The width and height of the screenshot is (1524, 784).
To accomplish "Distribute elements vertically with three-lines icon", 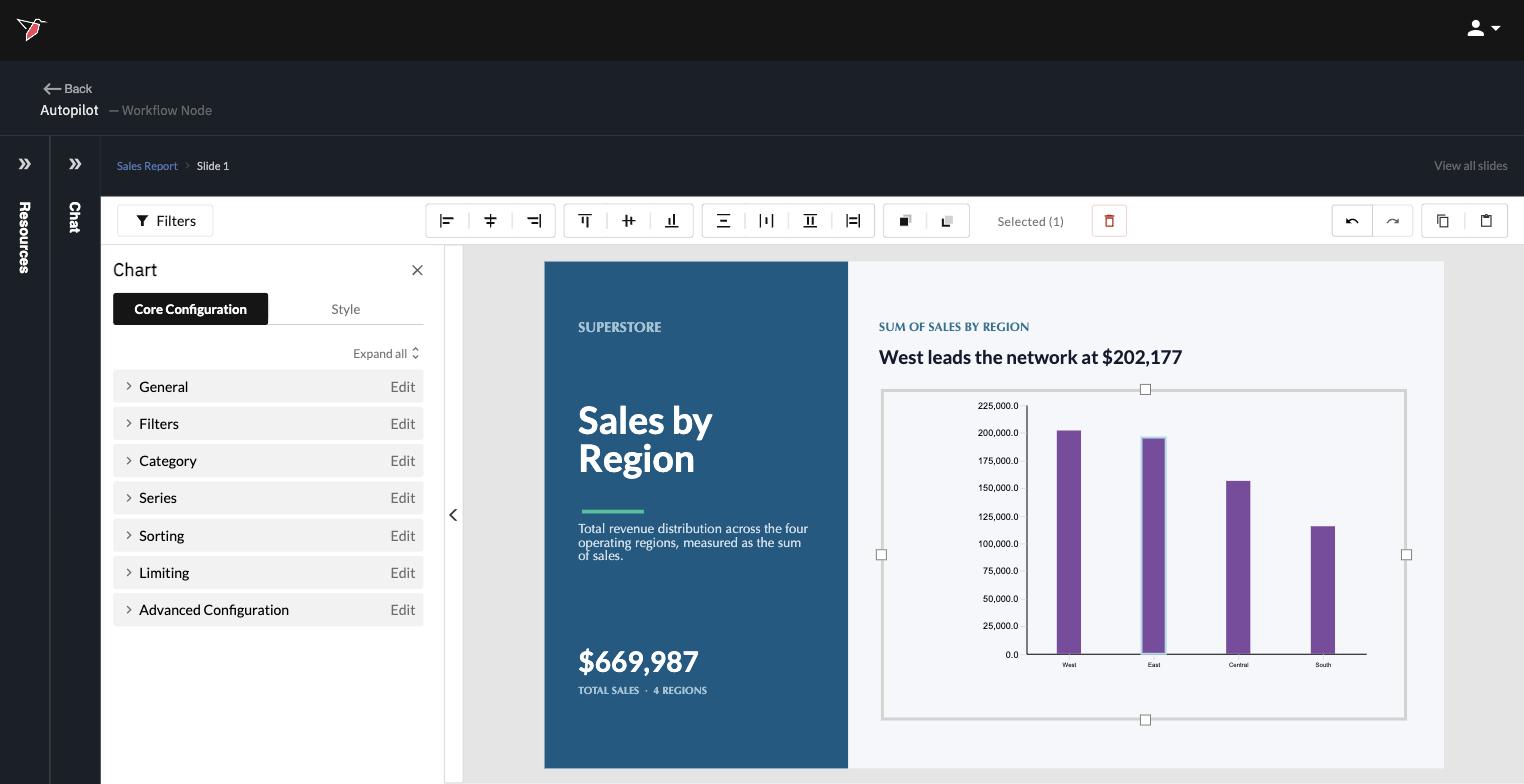I will (723, 221).
